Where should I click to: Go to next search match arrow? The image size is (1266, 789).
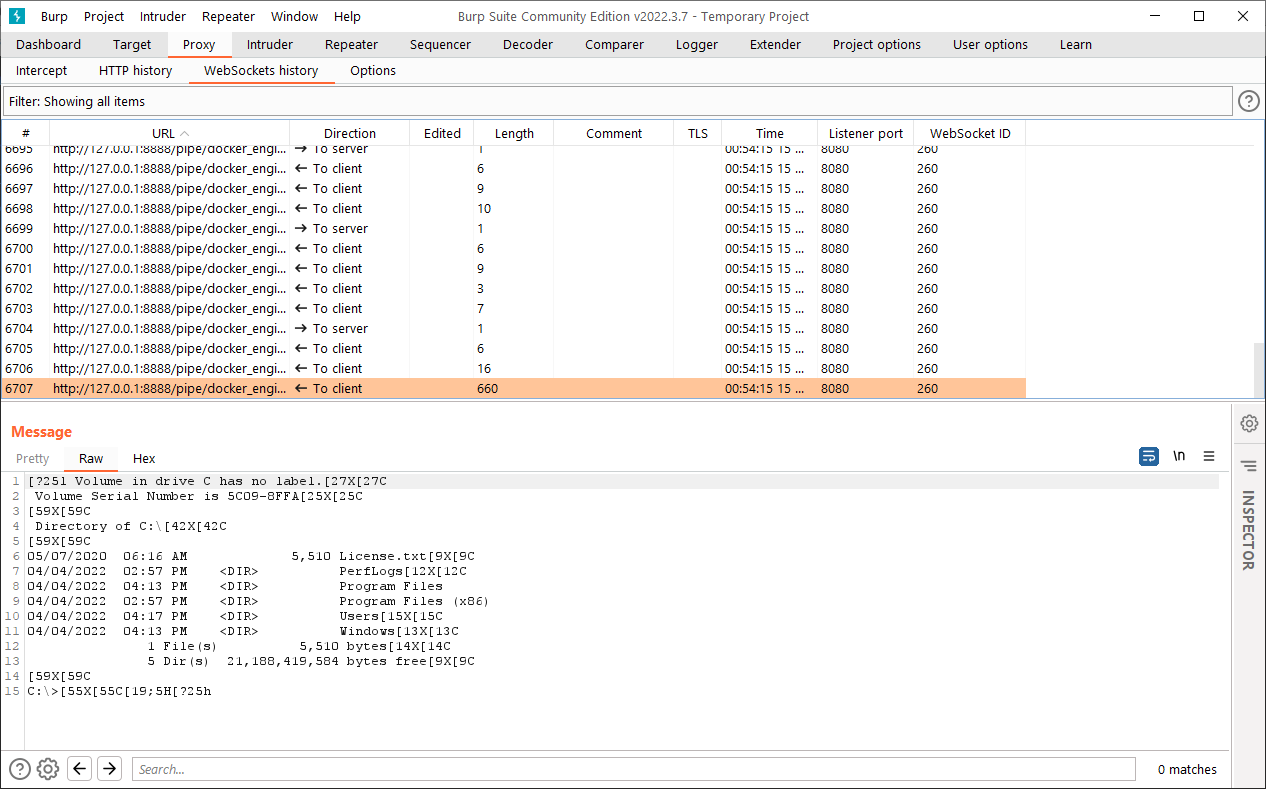(110, 769)
